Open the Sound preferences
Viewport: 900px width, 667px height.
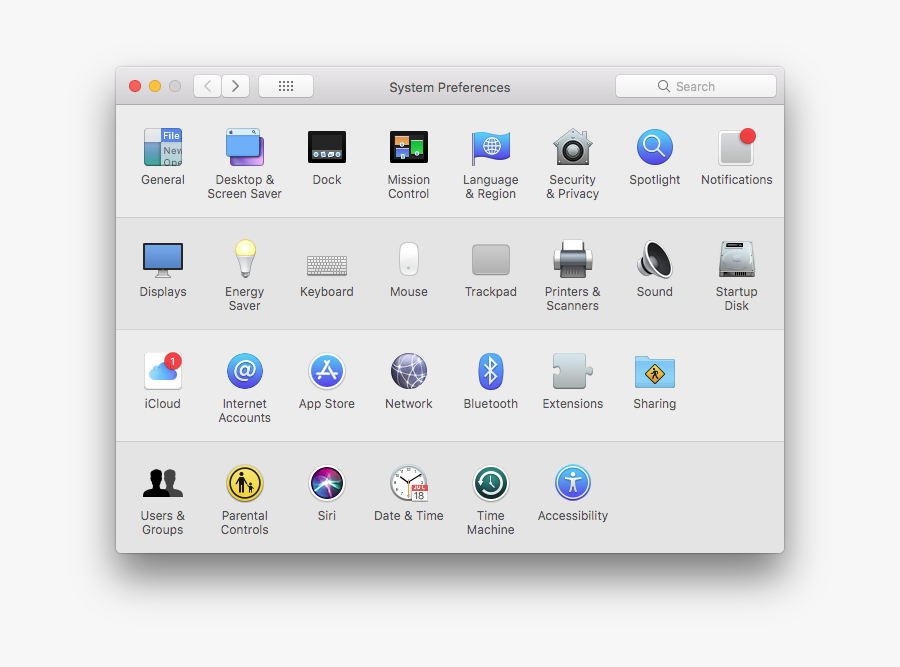point(655,260)
